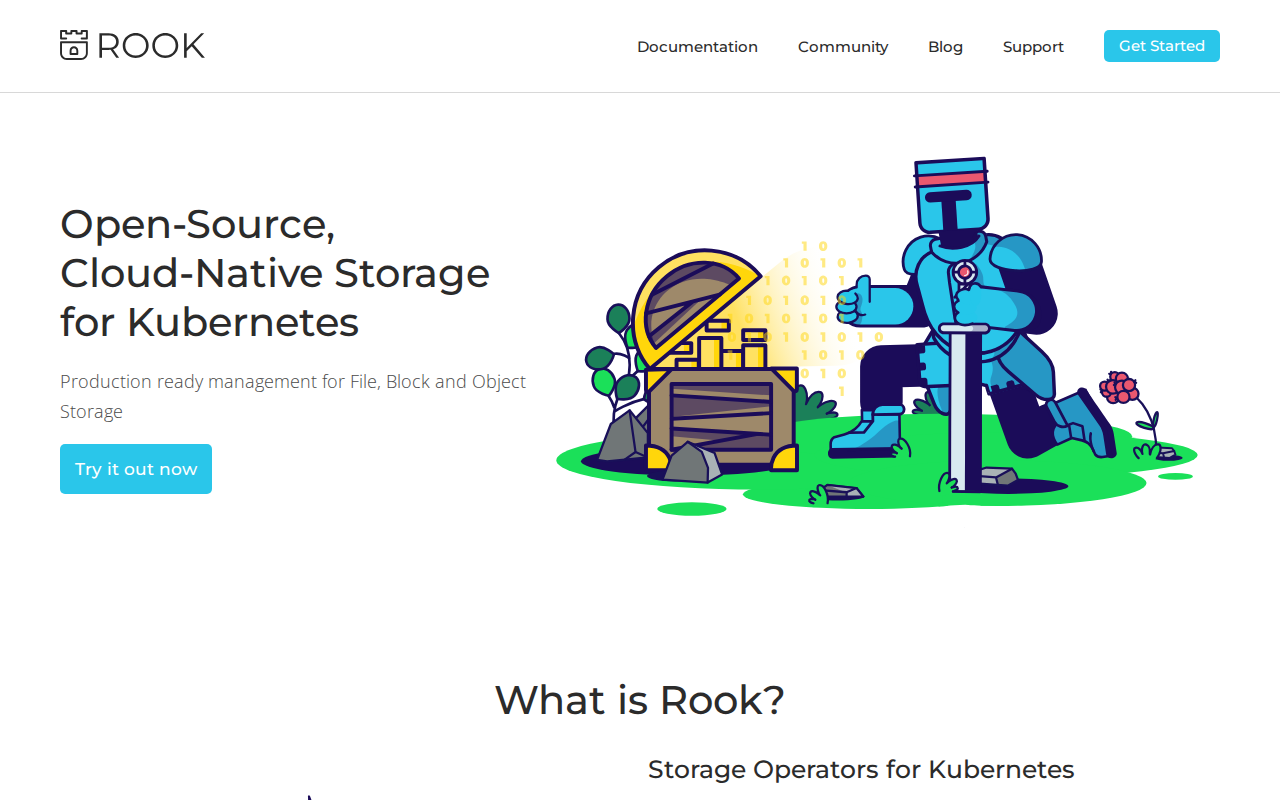
Task: Click the knight's thumbs-up hand
Action: click(x=855, y=300)
